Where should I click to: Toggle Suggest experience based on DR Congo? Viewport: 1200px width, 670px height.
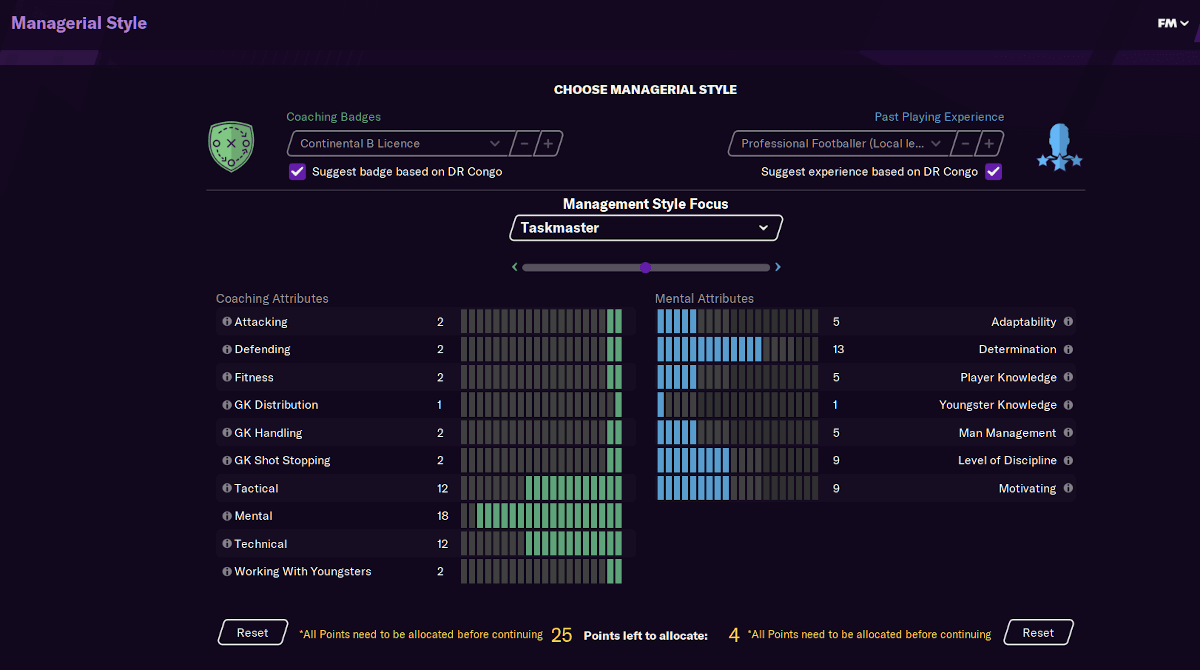tap(993, 172)
